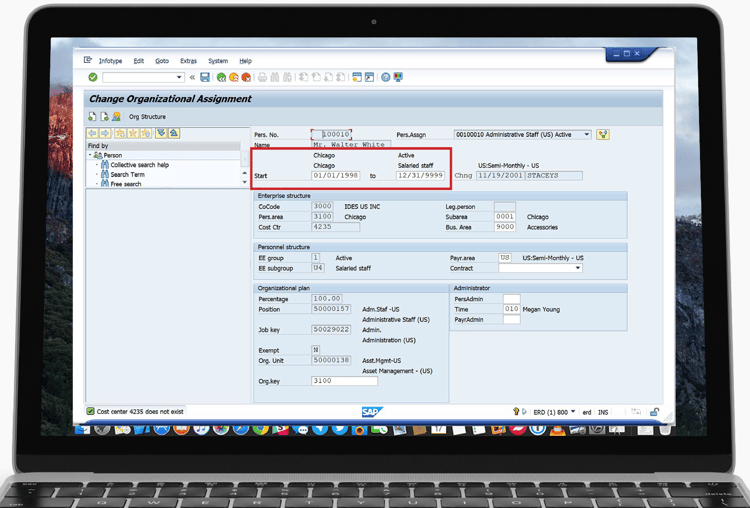750x508 pixels.
Task: Click the Position field 50000157
Action: (331, 309)
